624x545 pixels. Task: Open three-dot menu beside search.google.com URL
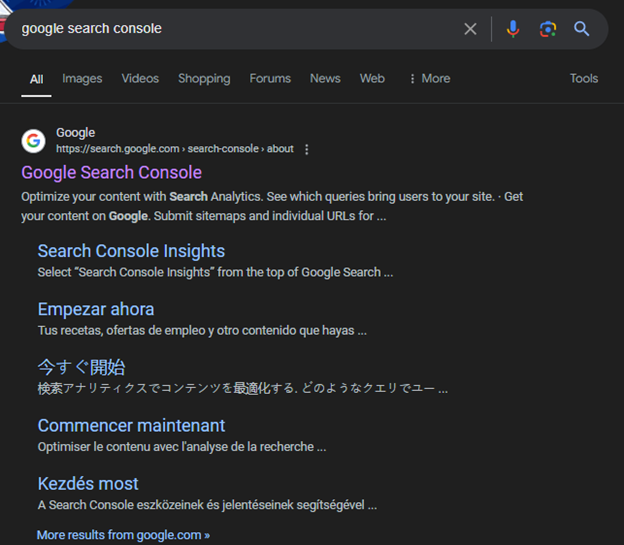click(306, 149)
